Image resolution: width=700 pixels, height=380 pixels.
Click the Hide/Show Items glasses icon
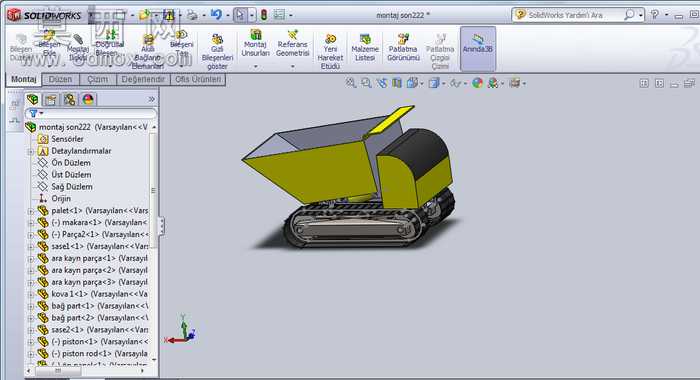[x=455, y=83]
